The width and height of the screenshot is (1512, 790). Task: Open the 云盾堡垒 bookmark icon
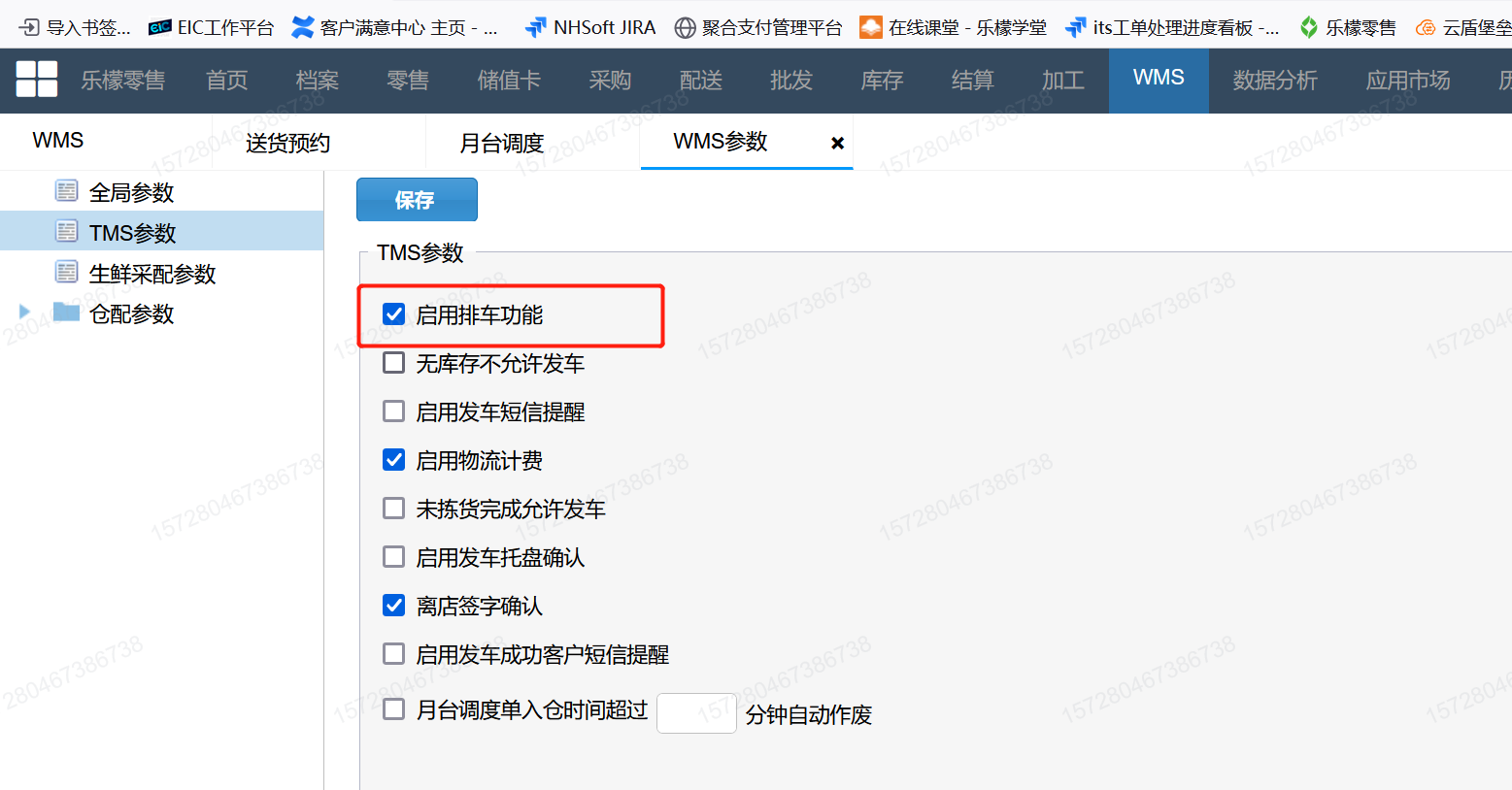1426,27
